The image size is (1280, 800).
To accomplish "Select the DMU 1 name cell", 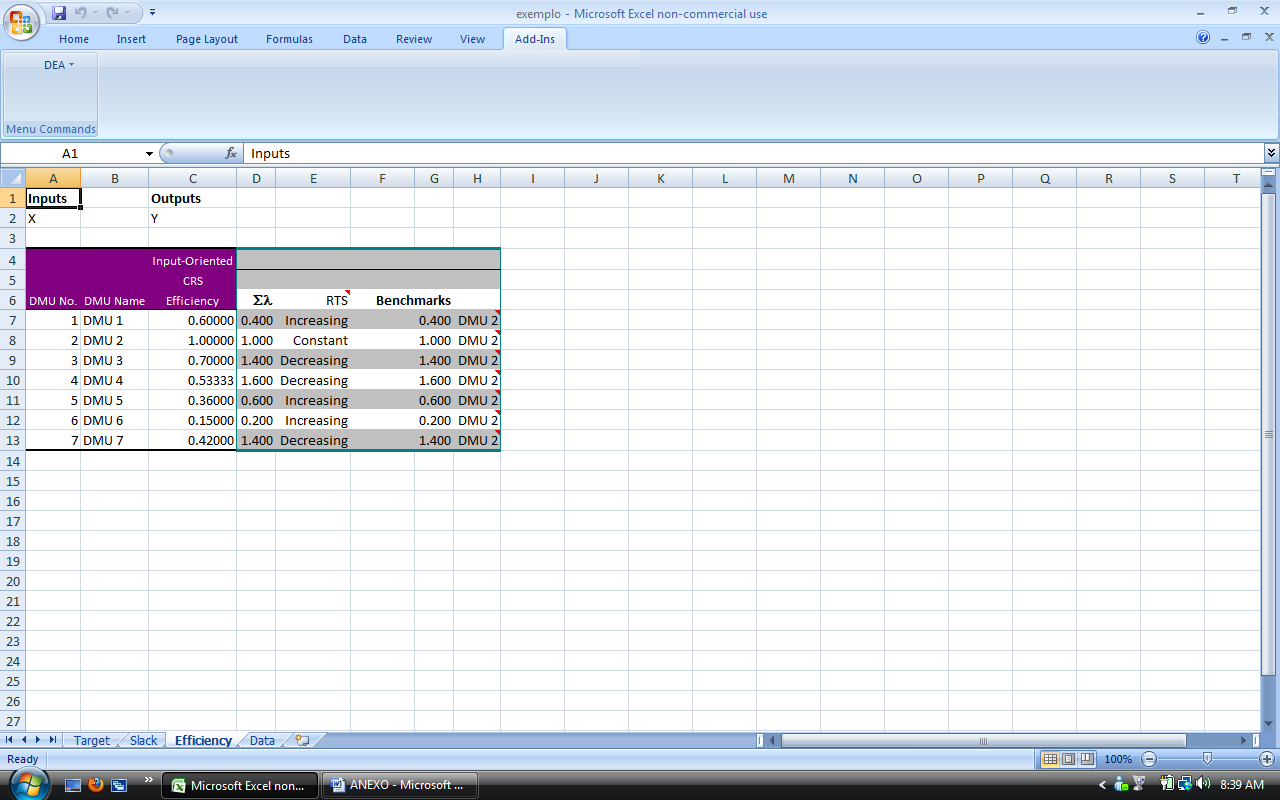I will (x=115, y=320).
